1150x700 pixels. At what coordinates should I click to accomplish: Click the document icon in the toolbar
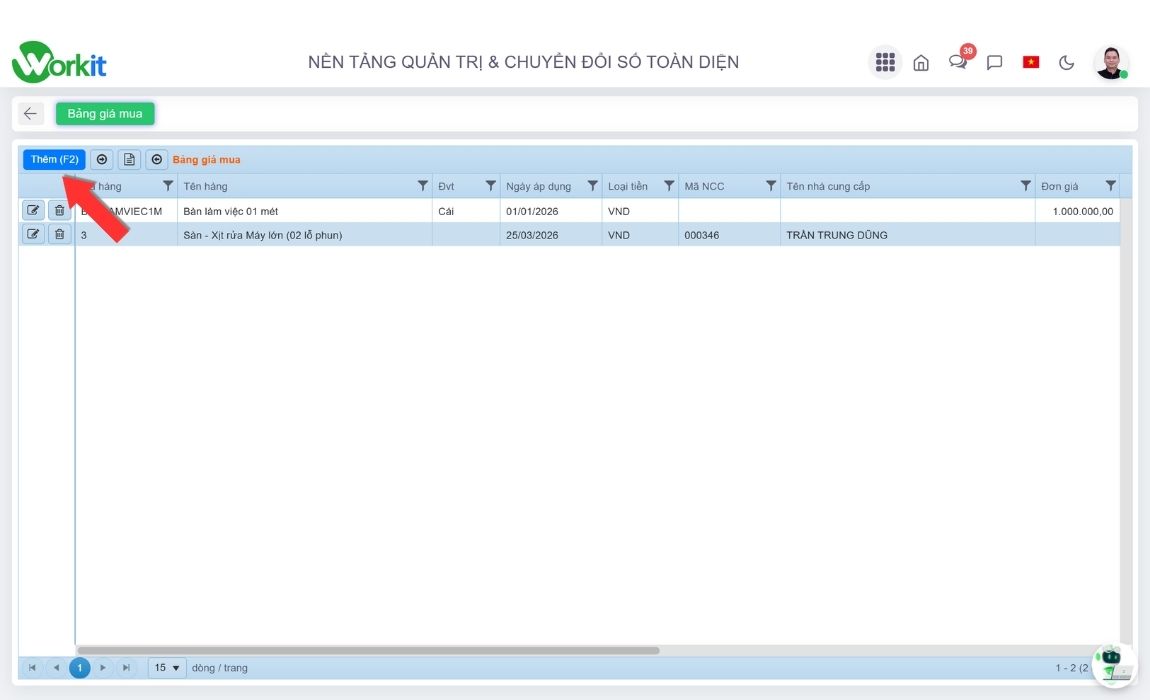pyautogui.click(x=129, y=160)
